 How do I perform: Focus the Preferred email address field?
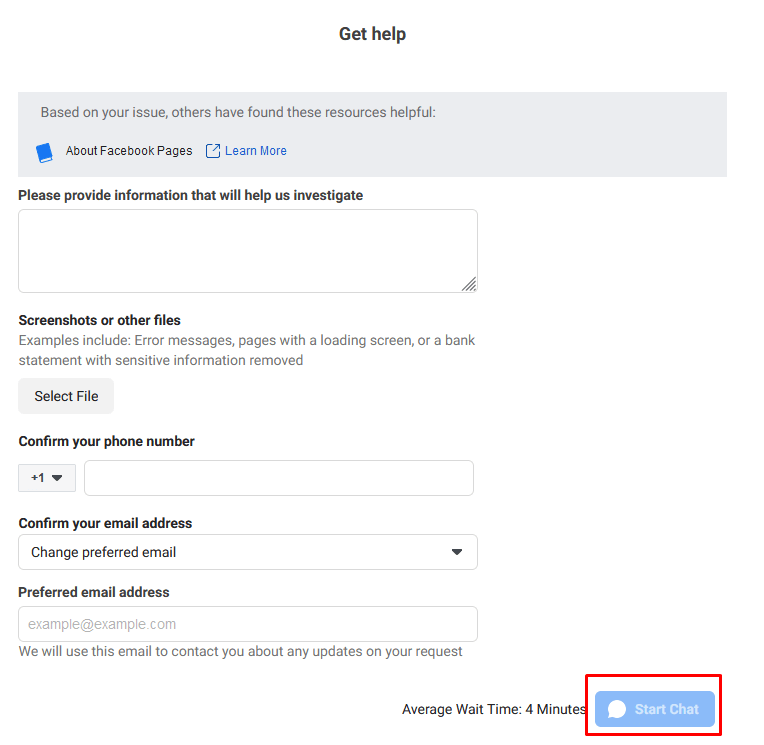247,624
